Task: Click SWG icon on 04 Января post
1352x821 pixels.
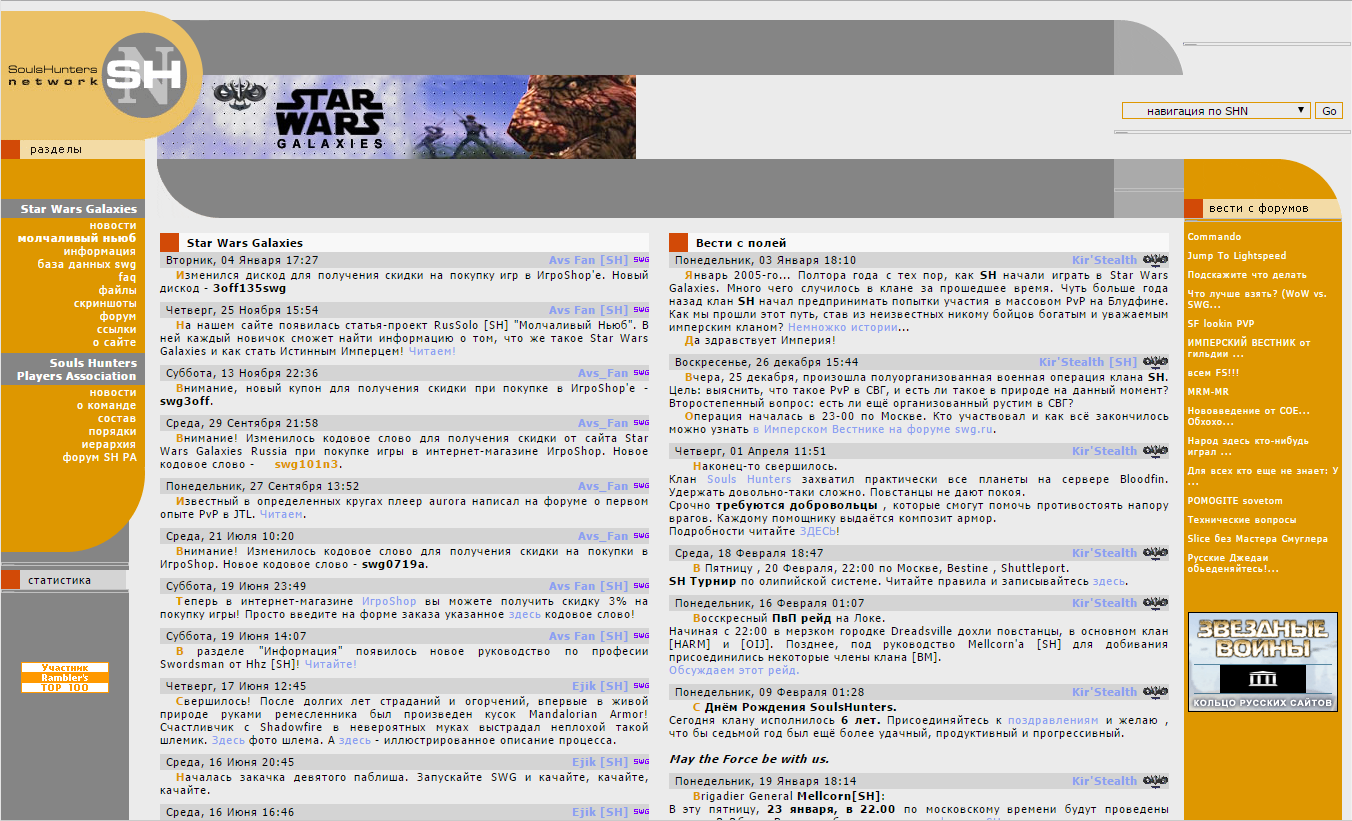Action: [x=641, y=260]
